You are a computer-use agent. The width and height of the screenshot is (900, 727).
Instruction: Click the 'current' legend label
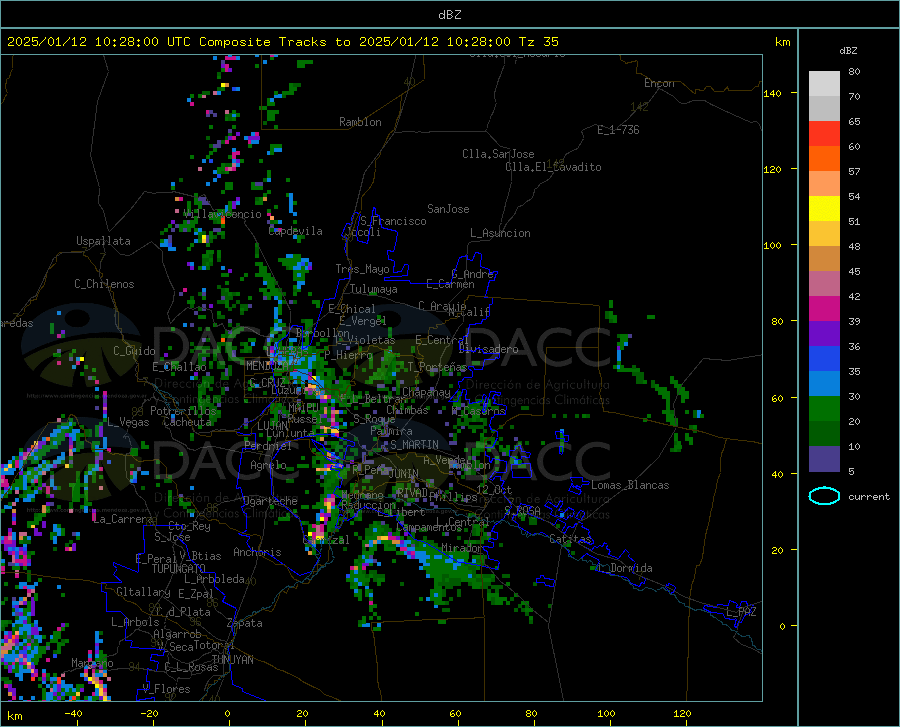click(868, 496)
